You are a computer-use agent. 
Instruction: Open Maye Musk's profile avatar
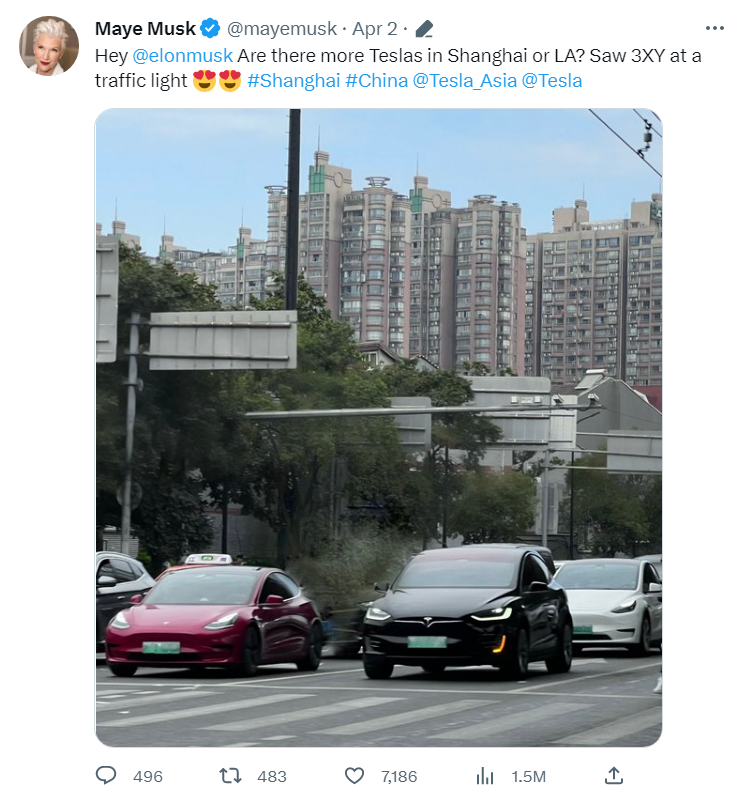49,45
